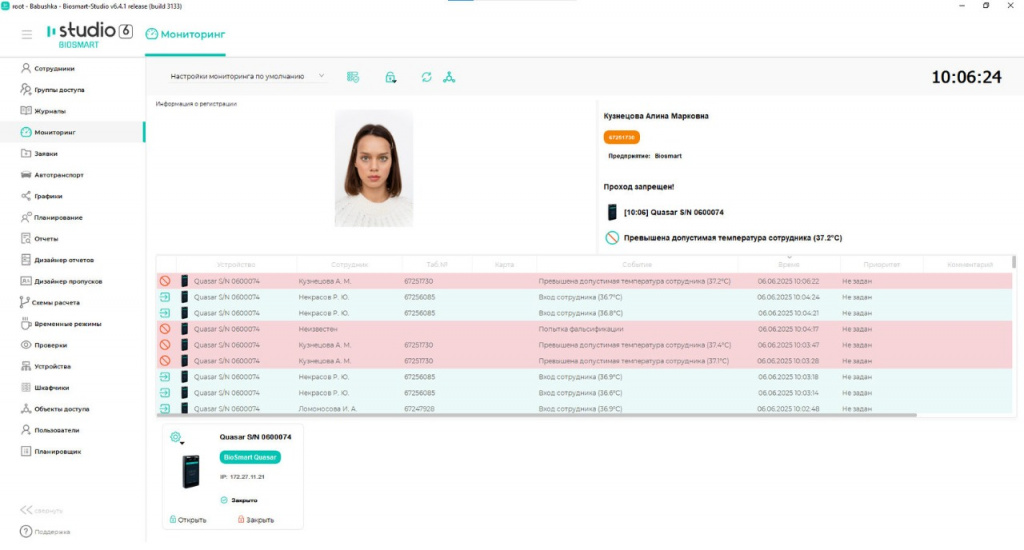Sort by the Устройство column header
1024x550 pixels.
click(x=236, y=265)
